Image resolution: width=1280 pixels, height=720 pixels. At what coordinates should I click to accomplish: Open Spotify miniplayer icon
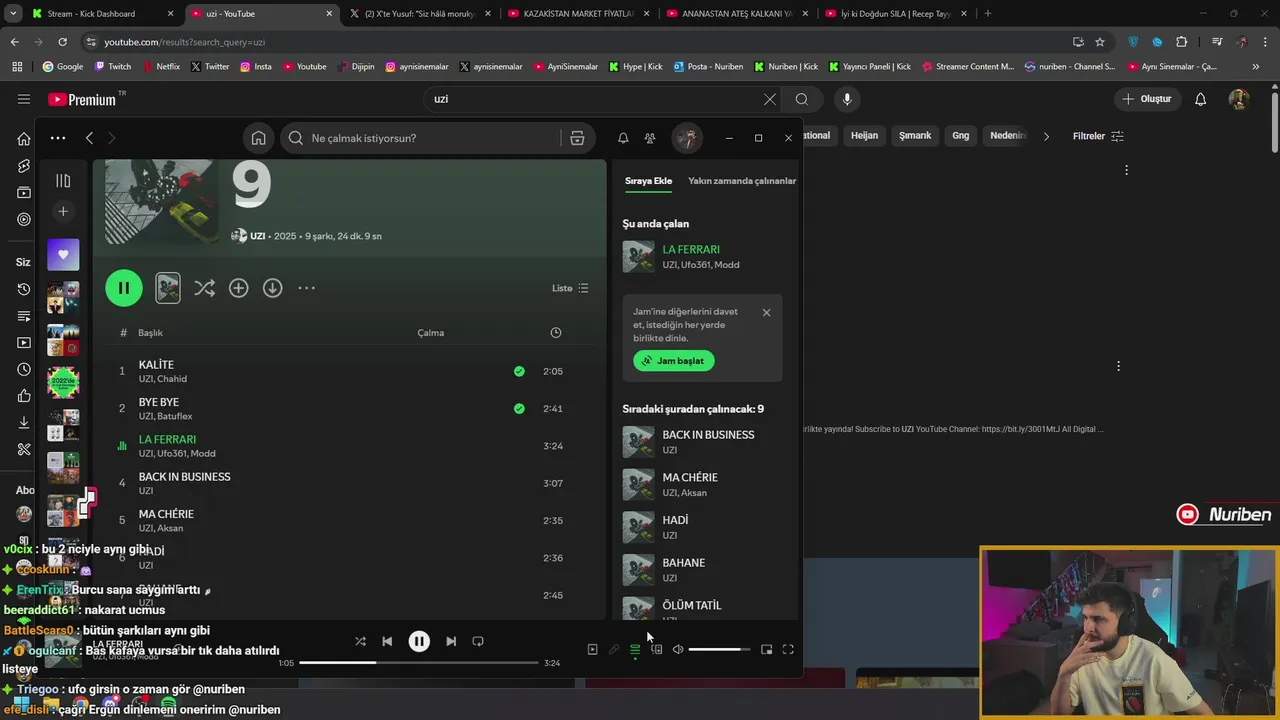[x=766, y=650]
